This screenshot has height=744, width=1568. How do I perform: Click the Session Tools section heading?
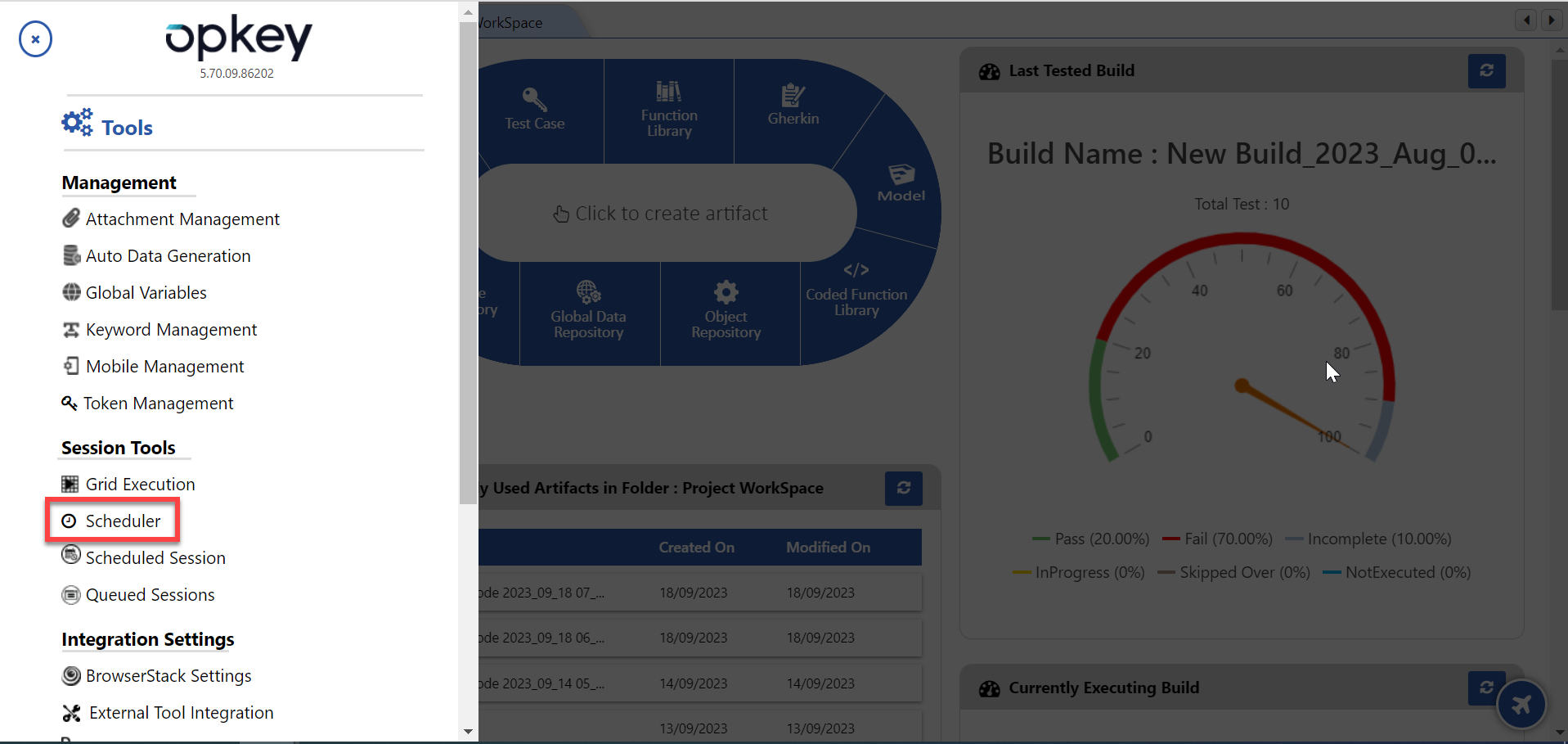(x=119, y=448)
